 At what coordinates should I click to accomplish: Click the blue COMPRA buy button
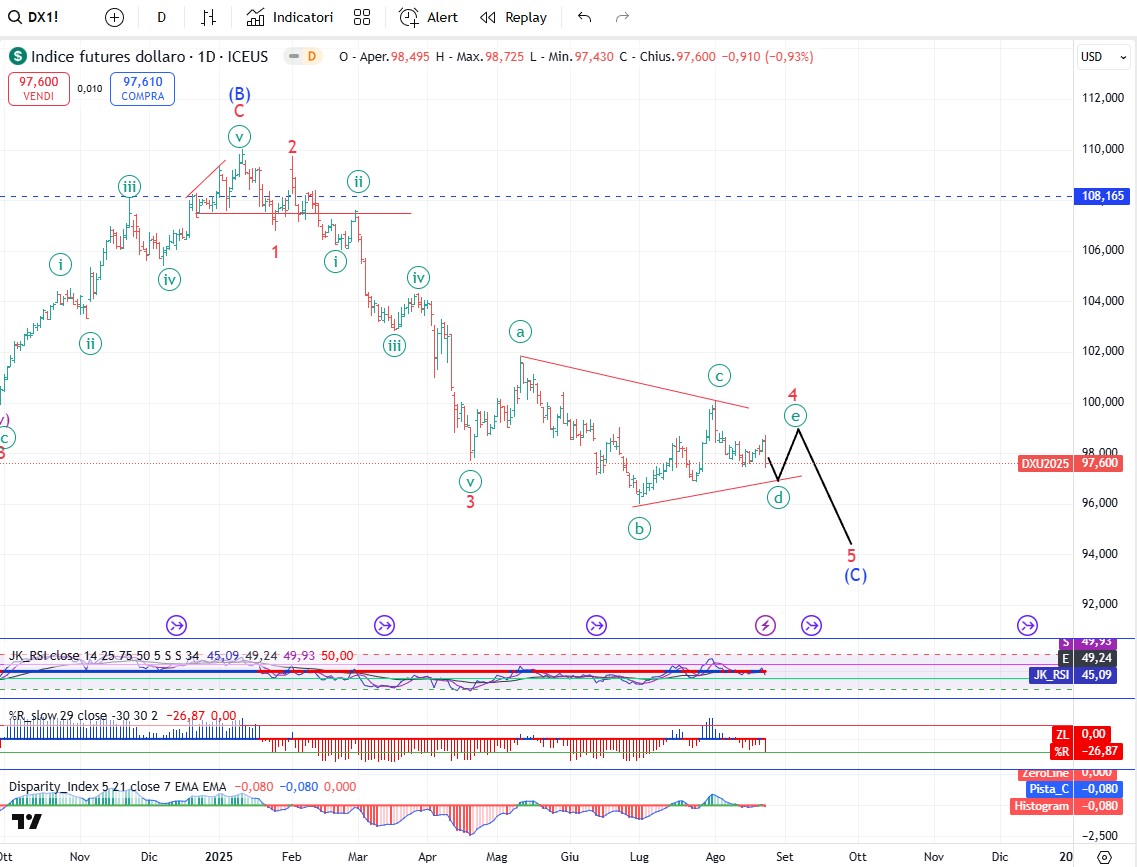coord(143,89)
